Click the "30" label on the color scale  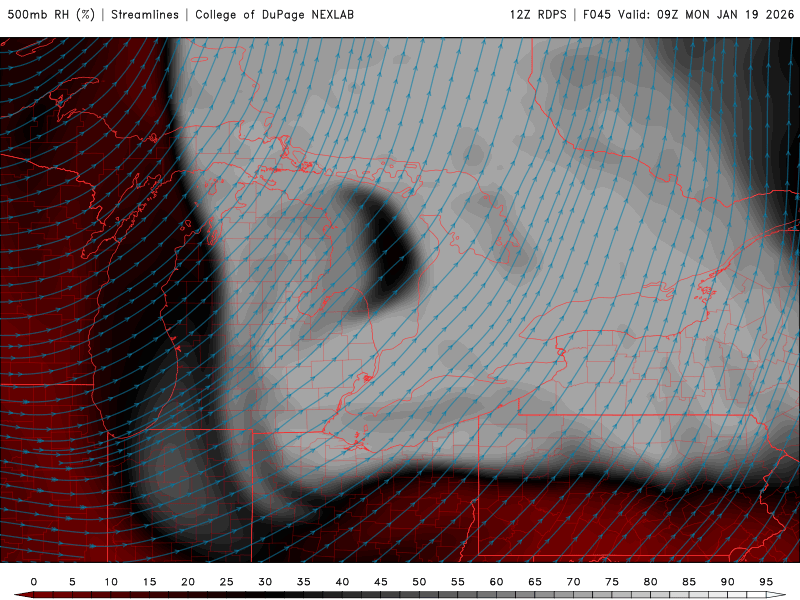265,582
